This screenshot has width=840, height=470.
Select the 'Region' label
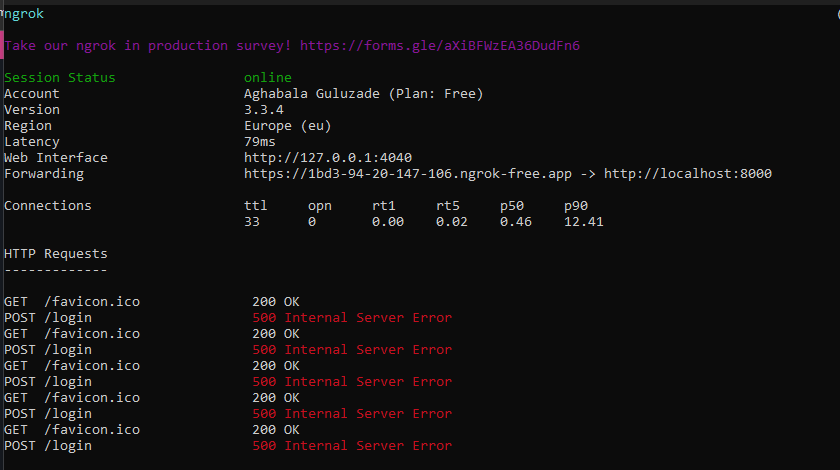pyautogui.click(x=28, y=126)
